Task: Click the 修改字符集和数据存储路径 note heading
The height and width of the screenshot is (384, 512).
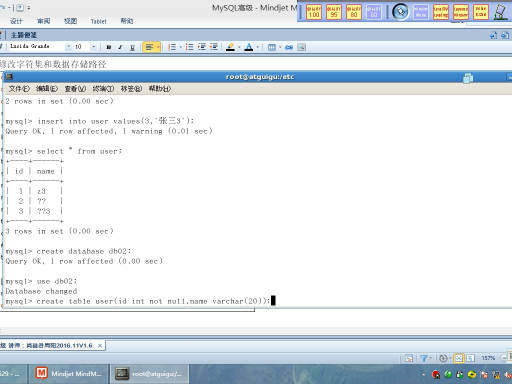Action: click(53, 64)
